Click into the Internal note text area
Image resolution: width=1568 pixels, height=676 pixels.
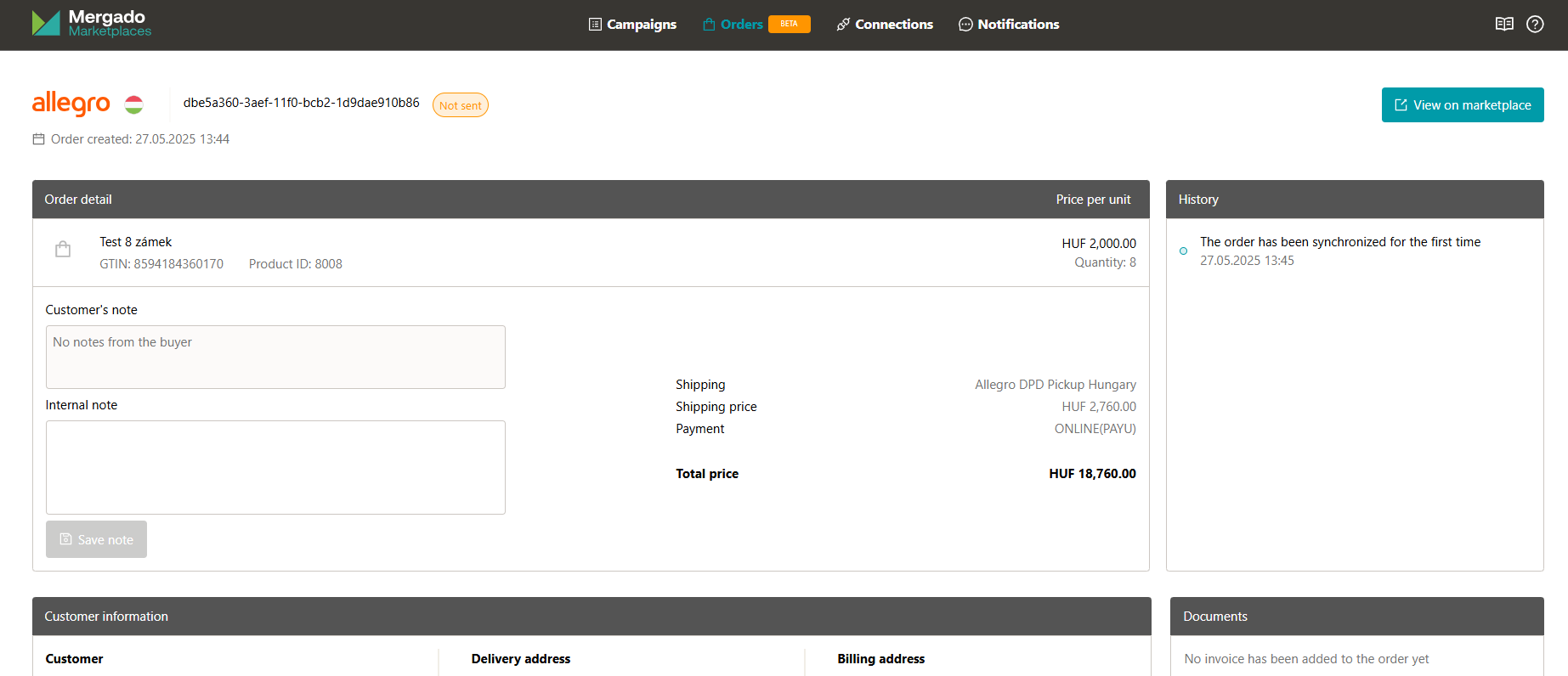(x=275, y=467)
